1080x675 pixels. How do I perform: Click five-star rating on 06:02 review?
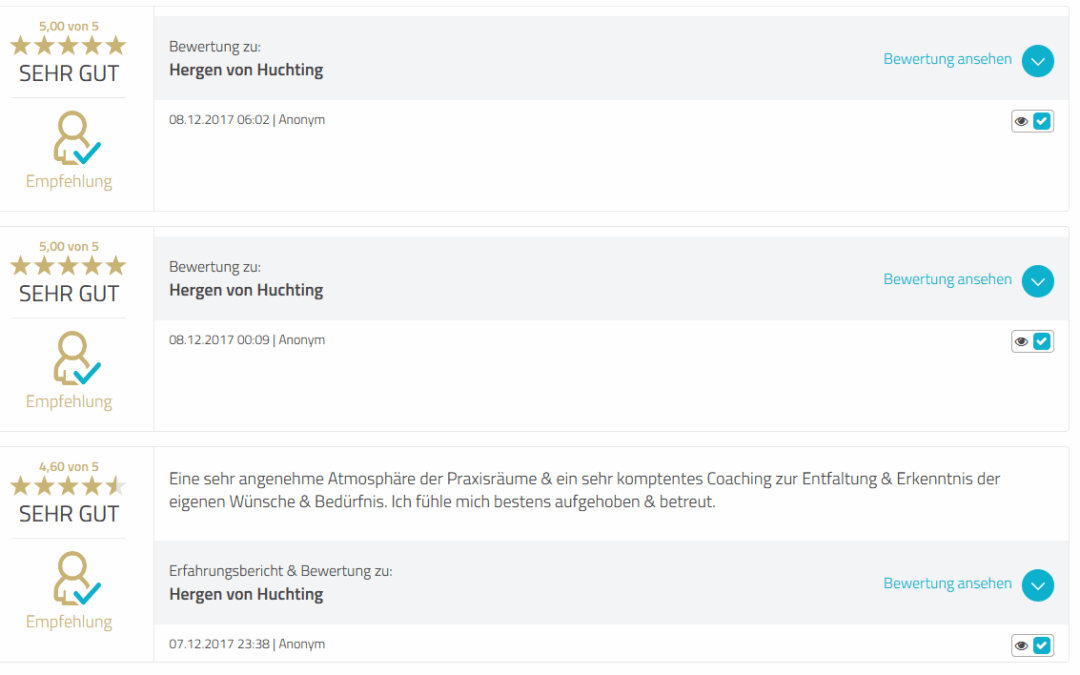(68, 45)
